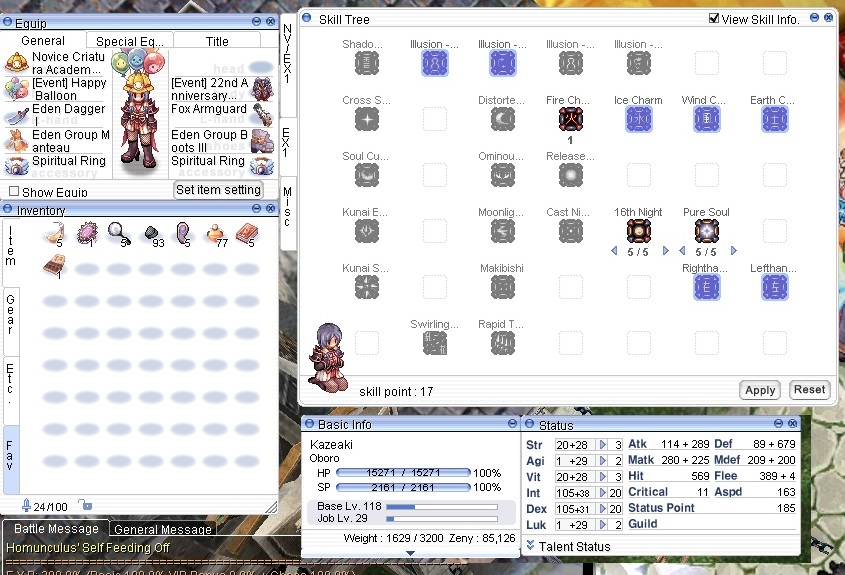Click the Cast Ninja Spell icon
Image resolution: width=845 pixels, height=575 pixels.
click(x=570, y=231)
